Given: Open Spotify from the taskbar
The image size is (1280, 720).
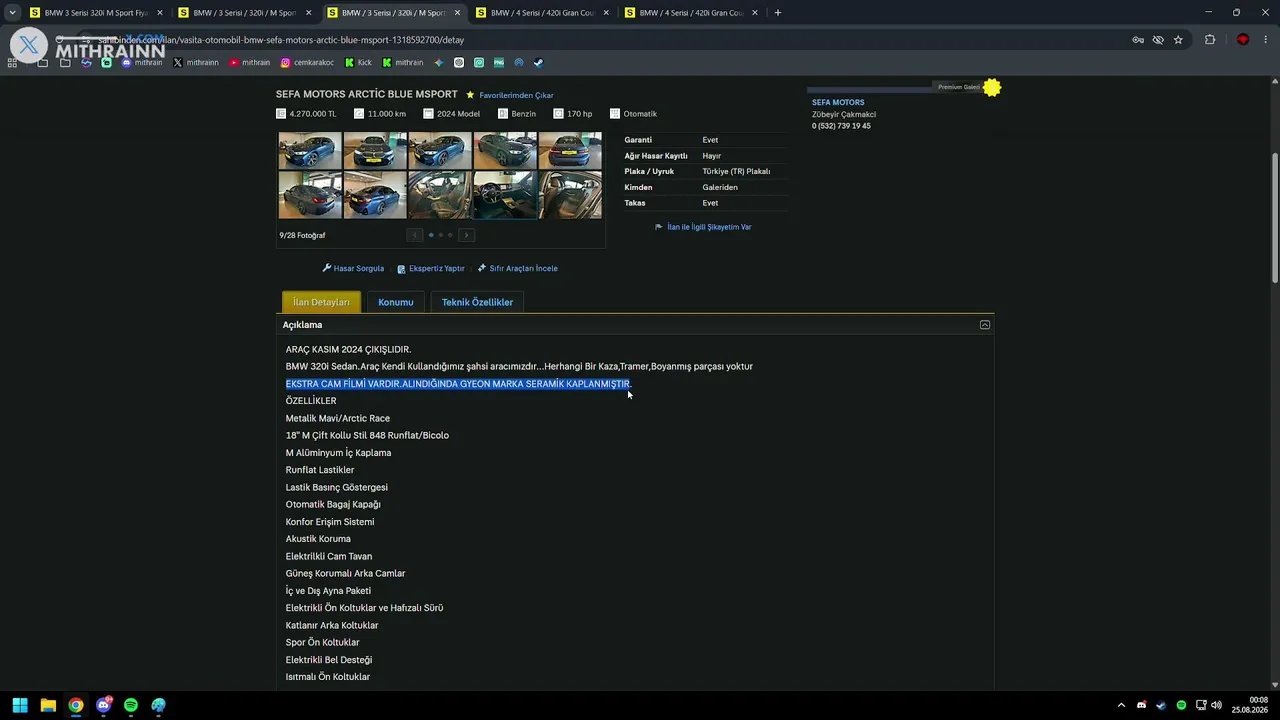Looking at the screenshot, I should pos(131,705).
